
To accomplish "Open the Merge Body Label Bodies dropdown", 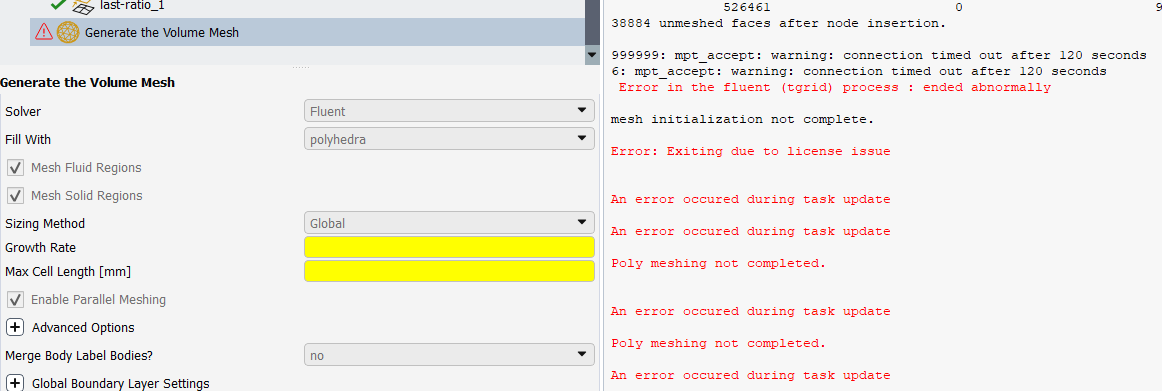I will coord(449,355).
